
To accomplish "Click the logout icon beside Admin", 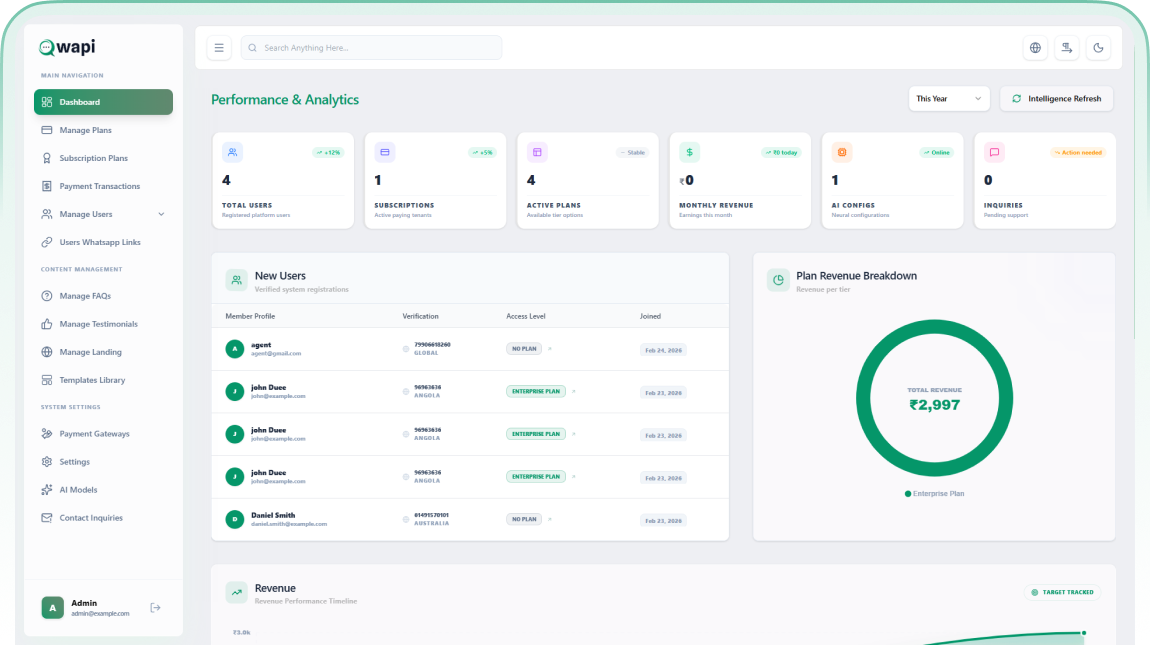I will coord(155,607).
